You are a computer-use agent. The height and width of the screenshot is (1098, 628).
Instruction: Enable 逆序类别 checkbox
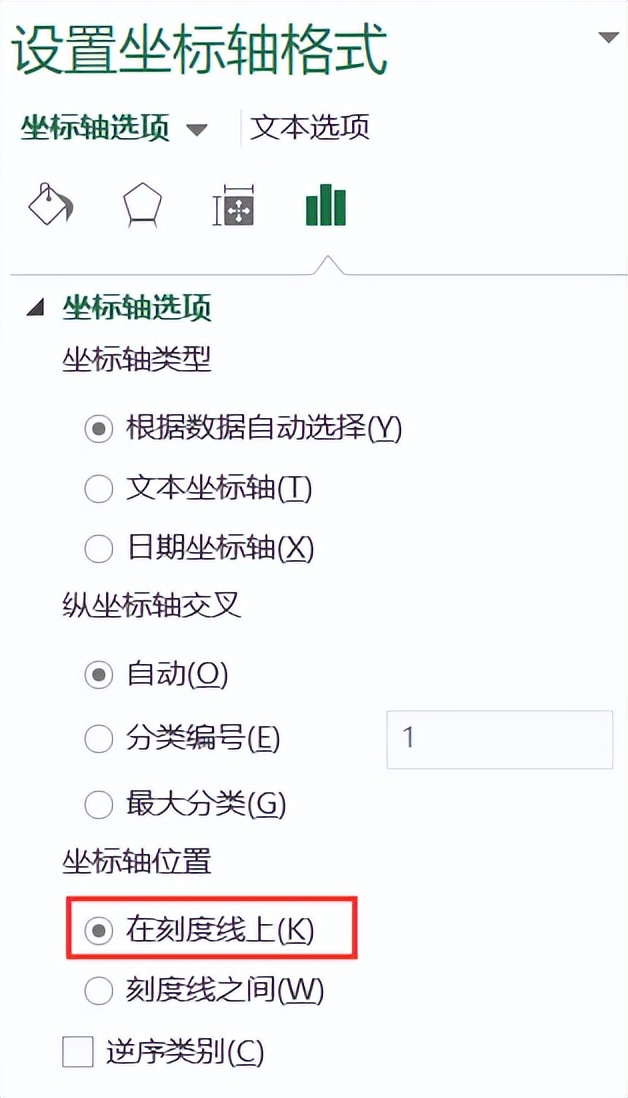pyautogui.click(x=77, y=1052)
